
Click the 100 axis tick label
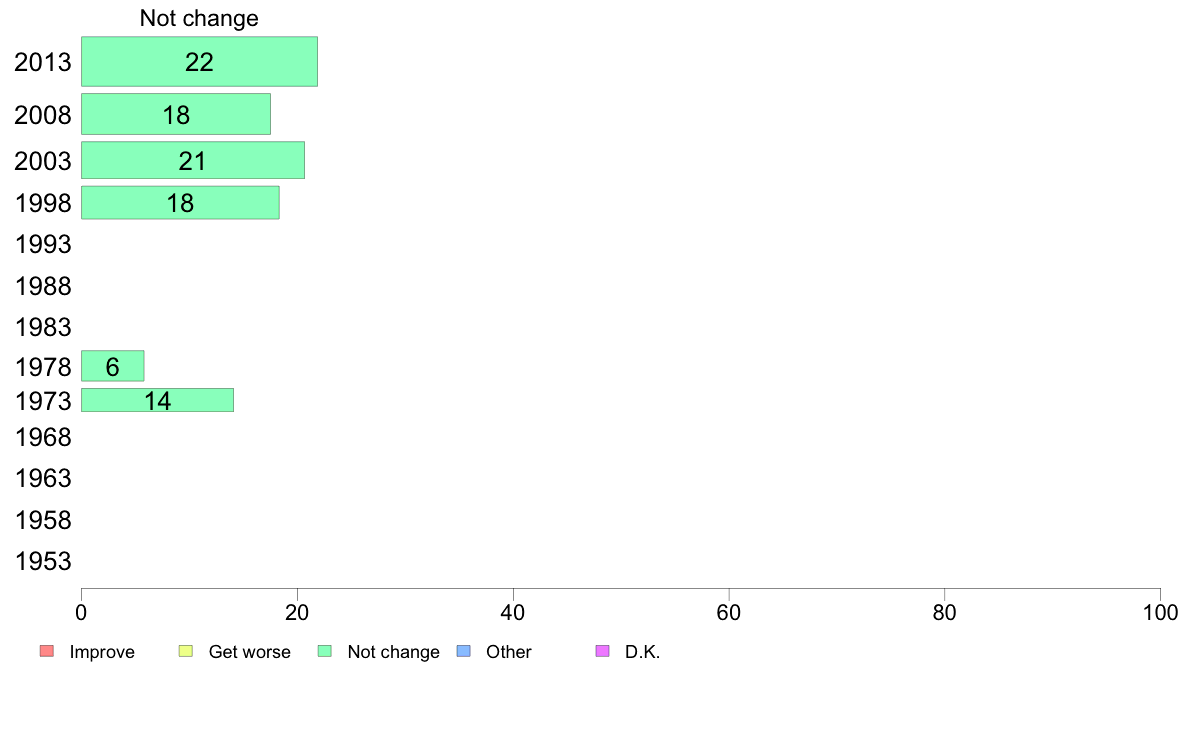[1160, 612]
